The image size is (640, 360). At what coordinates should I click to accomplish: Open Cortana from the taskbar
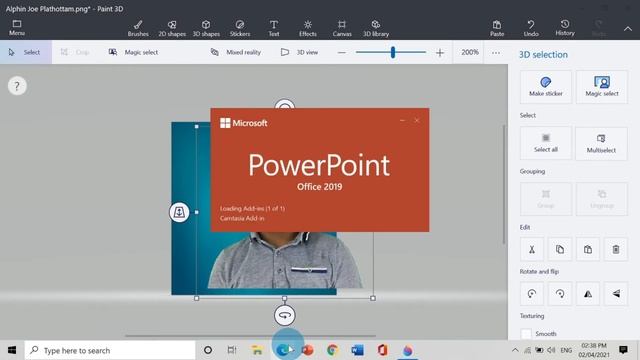pyautogui.click(x=208, y=350)
